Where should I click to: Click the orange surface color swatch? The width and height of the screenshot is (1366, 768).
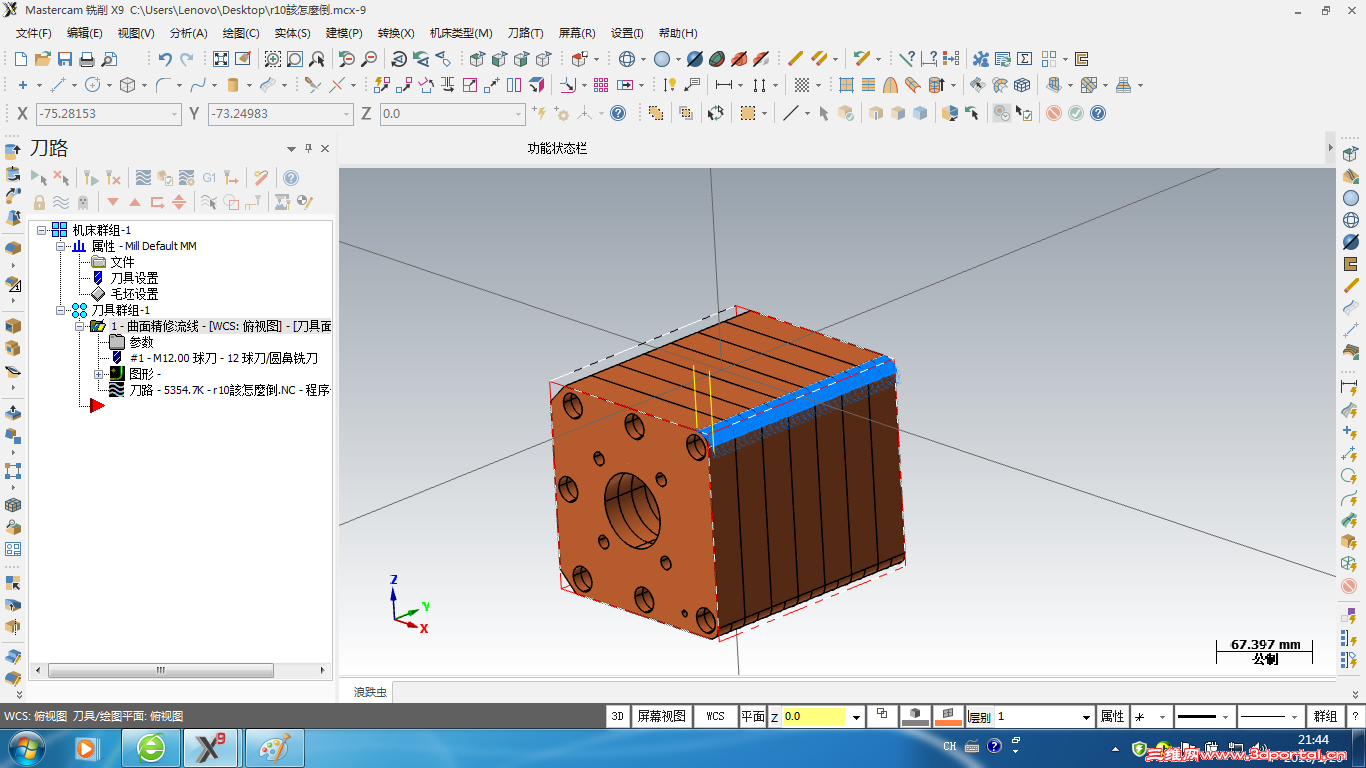947,716
